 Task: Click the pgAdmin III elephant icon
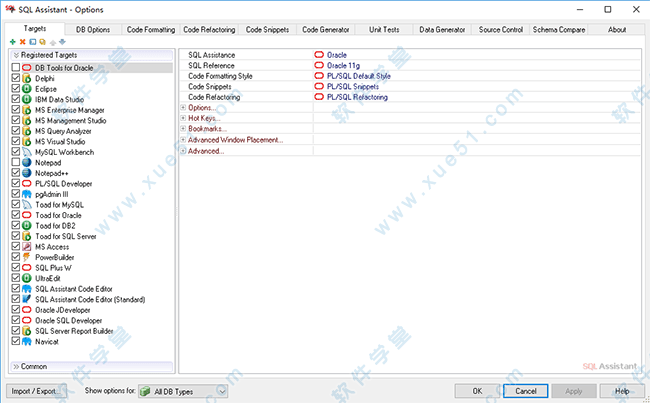pyautogui.click(x=27, y=194)
